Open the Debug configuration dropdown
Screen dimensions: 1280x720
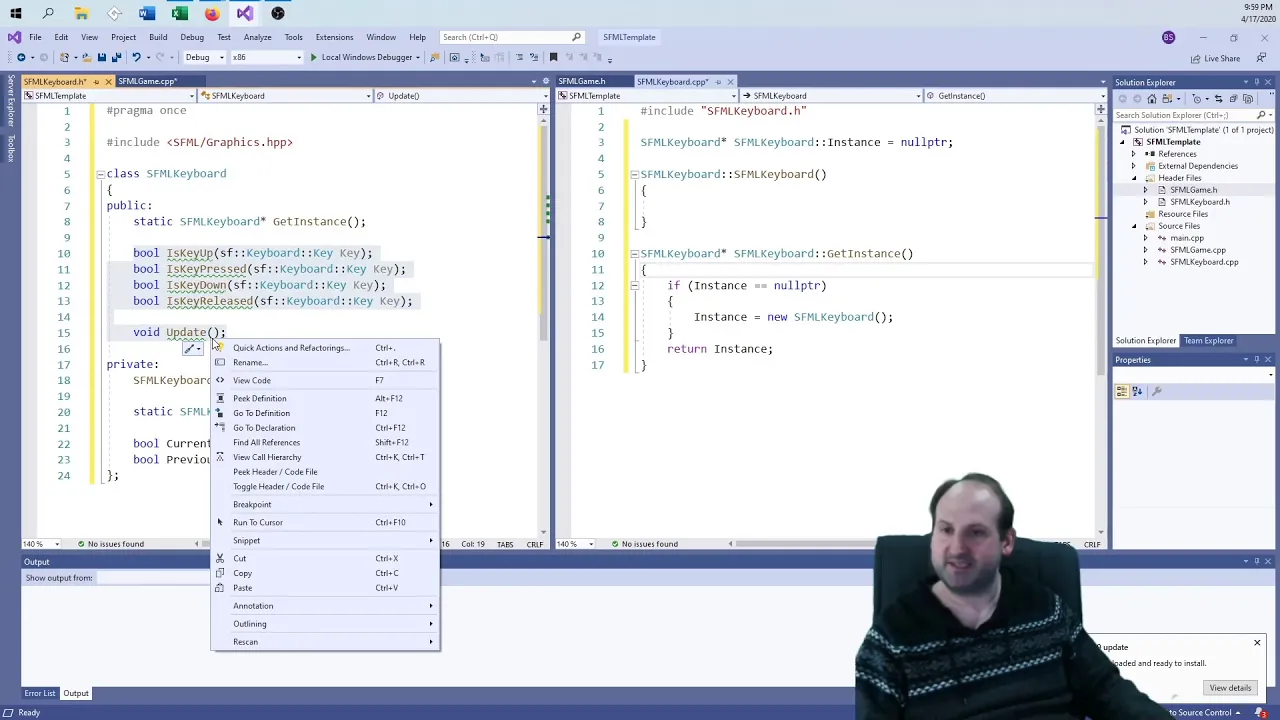204,57
